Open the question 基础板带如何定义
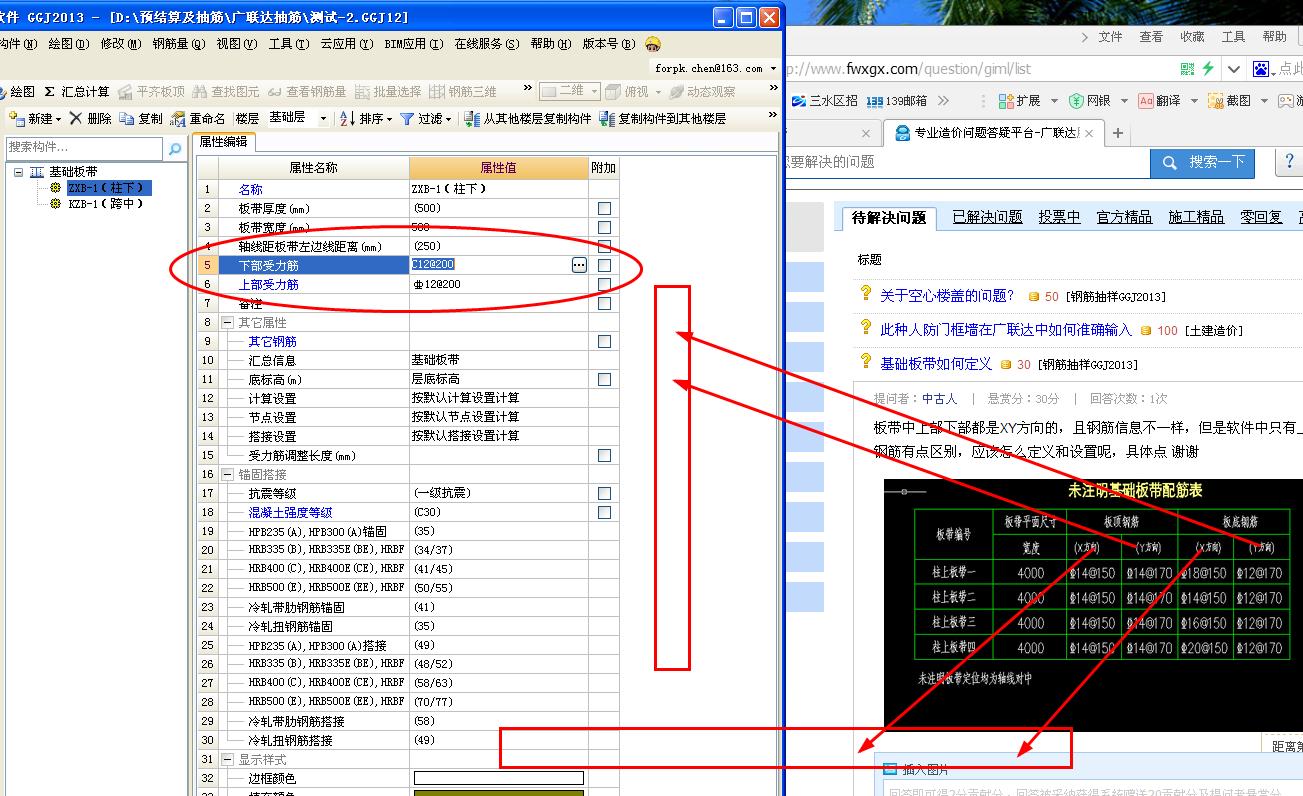This screenshot has width=1303, height=796. pos(936,364)
